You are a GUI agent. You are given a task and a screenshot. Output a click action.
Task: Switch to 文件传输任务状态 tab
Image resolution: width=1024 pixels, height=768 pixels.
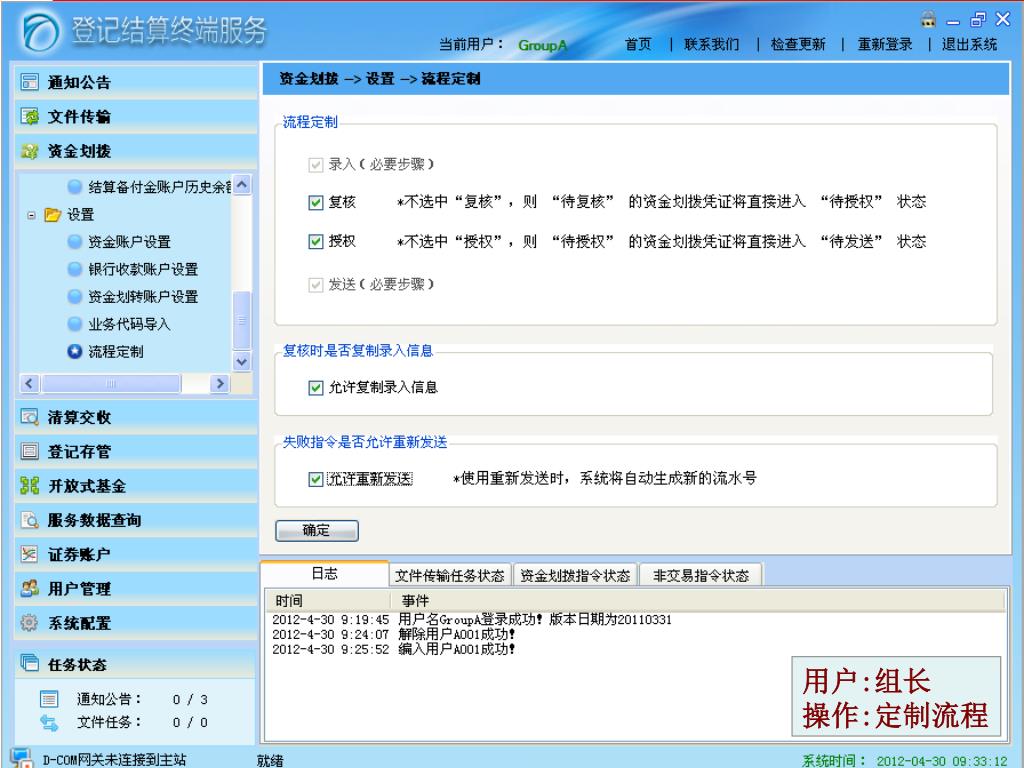pyautogui.click(x=450, y=575)
